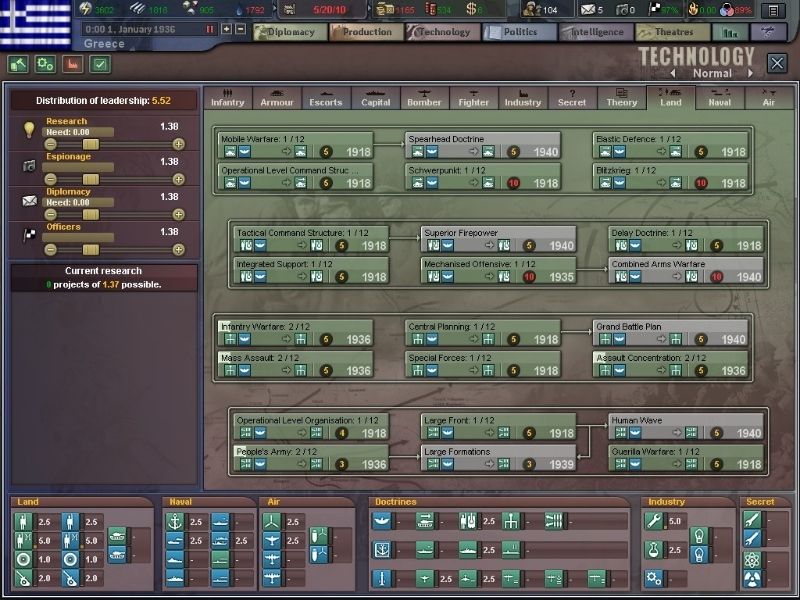
Task: Select the Infantry technology tab
Action: pos(228,97)
